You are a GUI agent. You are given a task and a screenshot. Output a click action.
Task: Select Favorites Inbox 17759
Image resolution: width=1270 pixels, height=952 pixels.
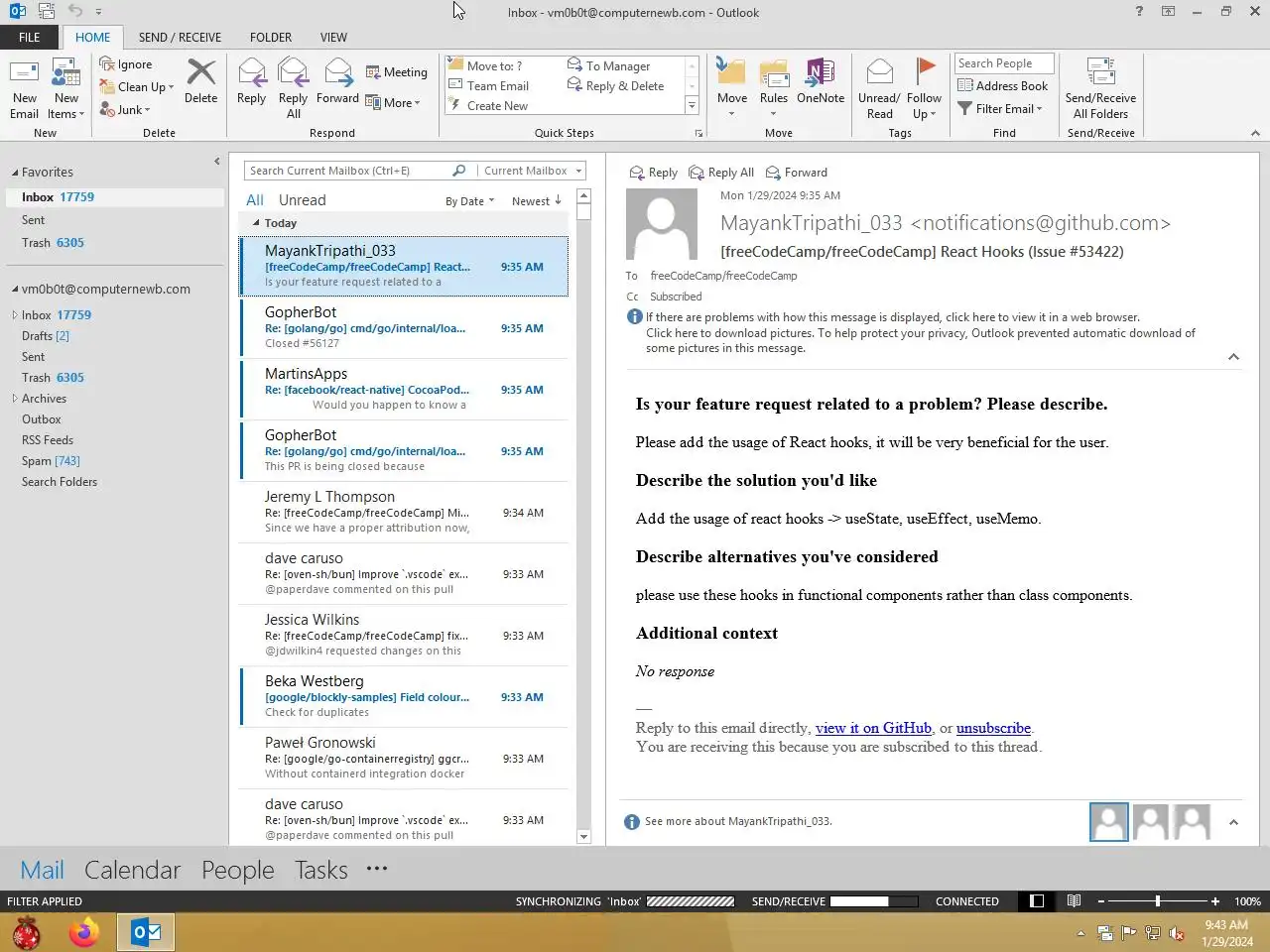pyautogui.click(x=115, y=197)
